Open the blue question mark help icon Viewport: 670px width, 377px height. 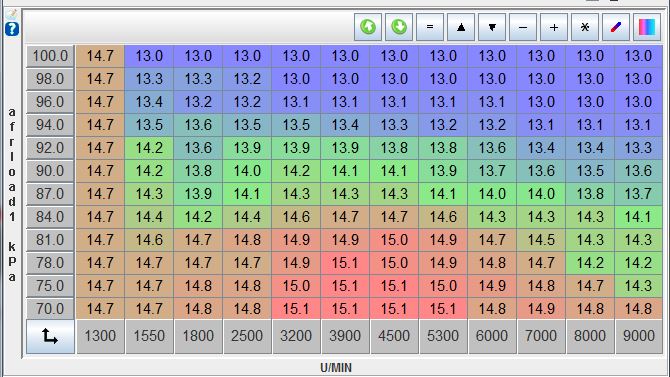[x=12, y=29]
